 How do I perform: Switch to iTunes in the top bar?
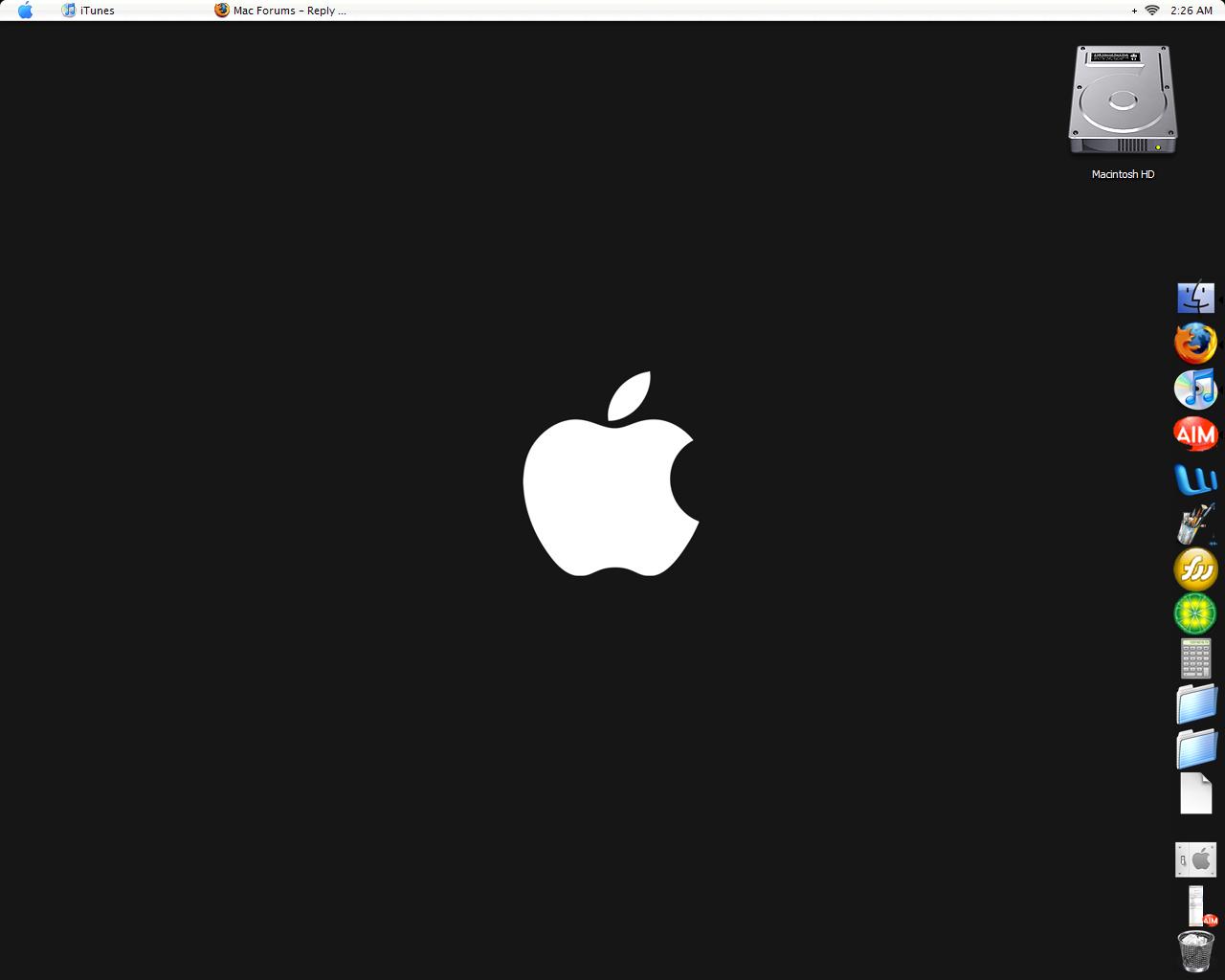coord(88,11)
